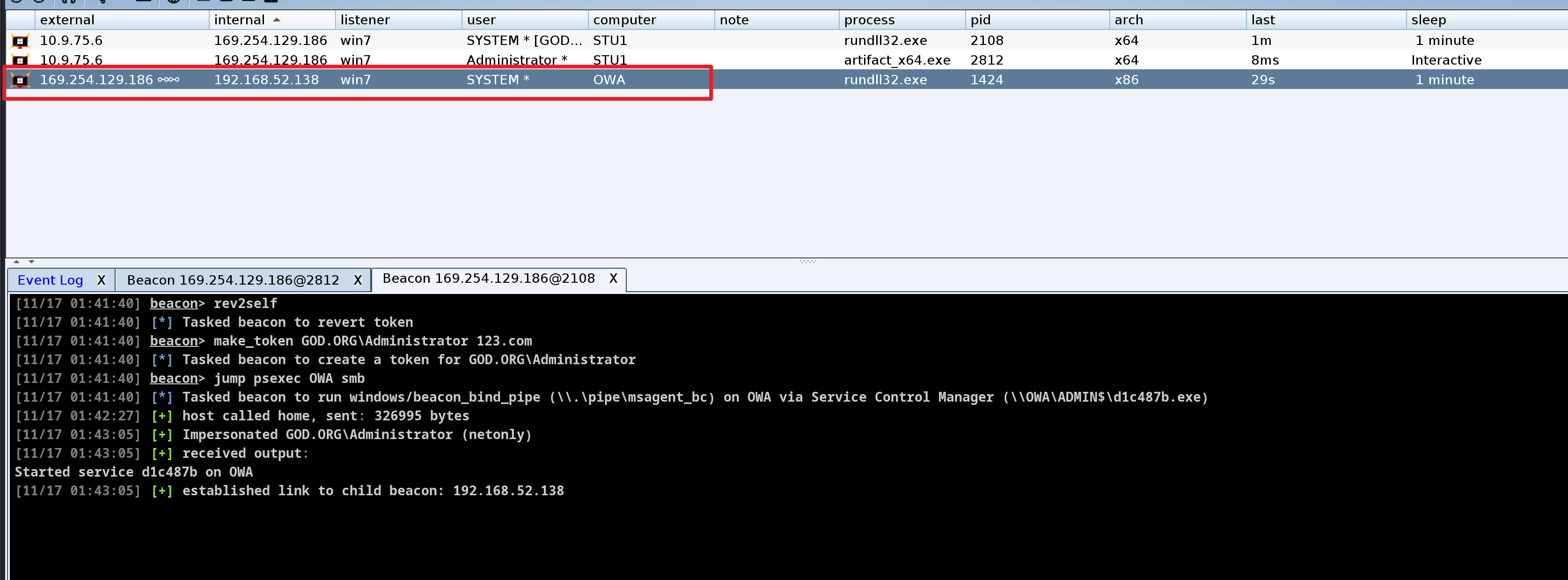The image size is (1568, 580).
Task: Sort sessions by the note column
Action: (776, 20)
